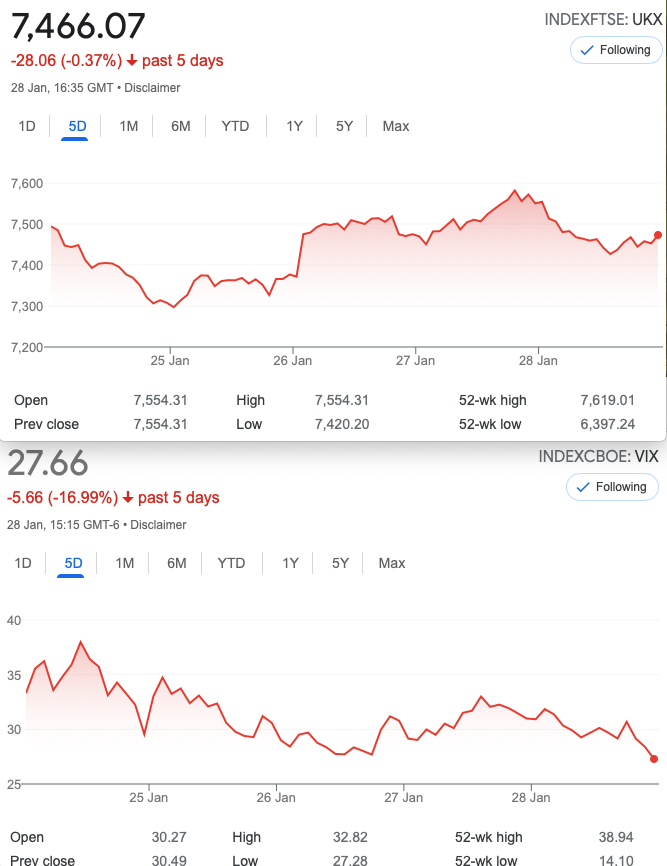
Task: Switch the FTSE chart to 1M
Action: pyautogui.click(x=129, y=126)
